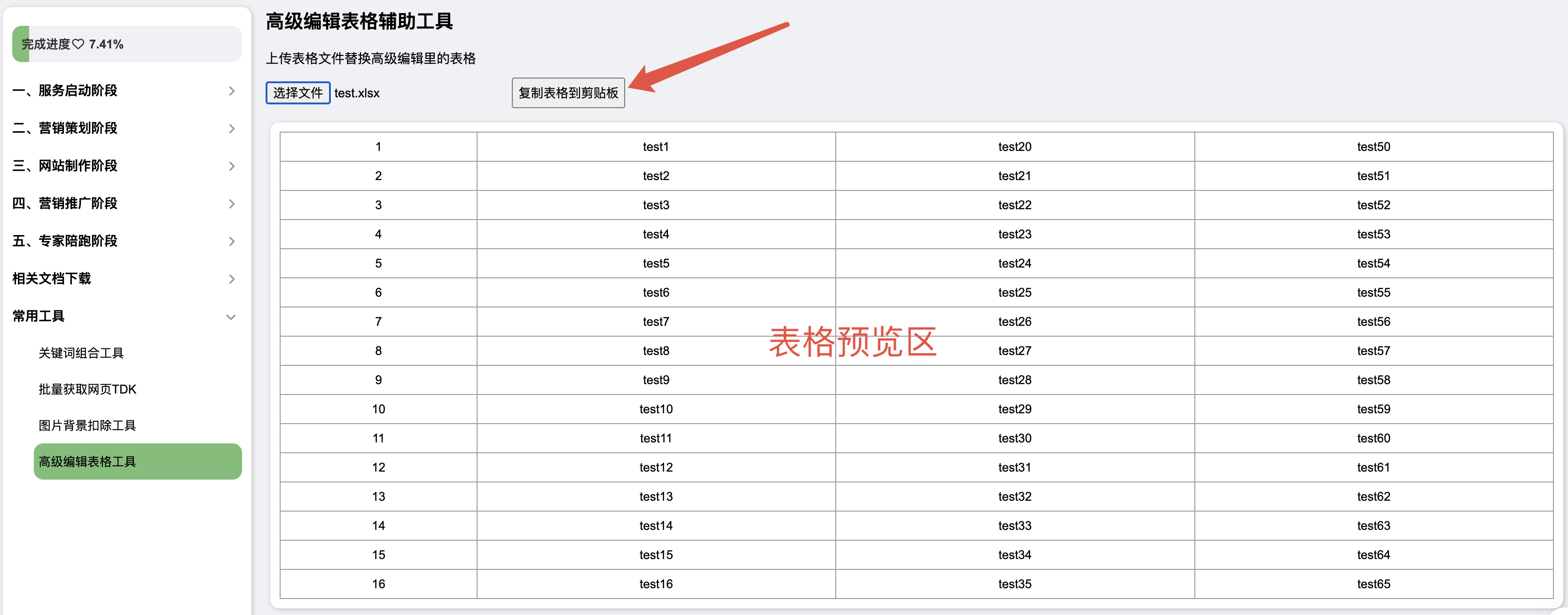Click table cell test34
Image resolution: width=1568 pixels, height=615 pixels.
[1015, 555]
